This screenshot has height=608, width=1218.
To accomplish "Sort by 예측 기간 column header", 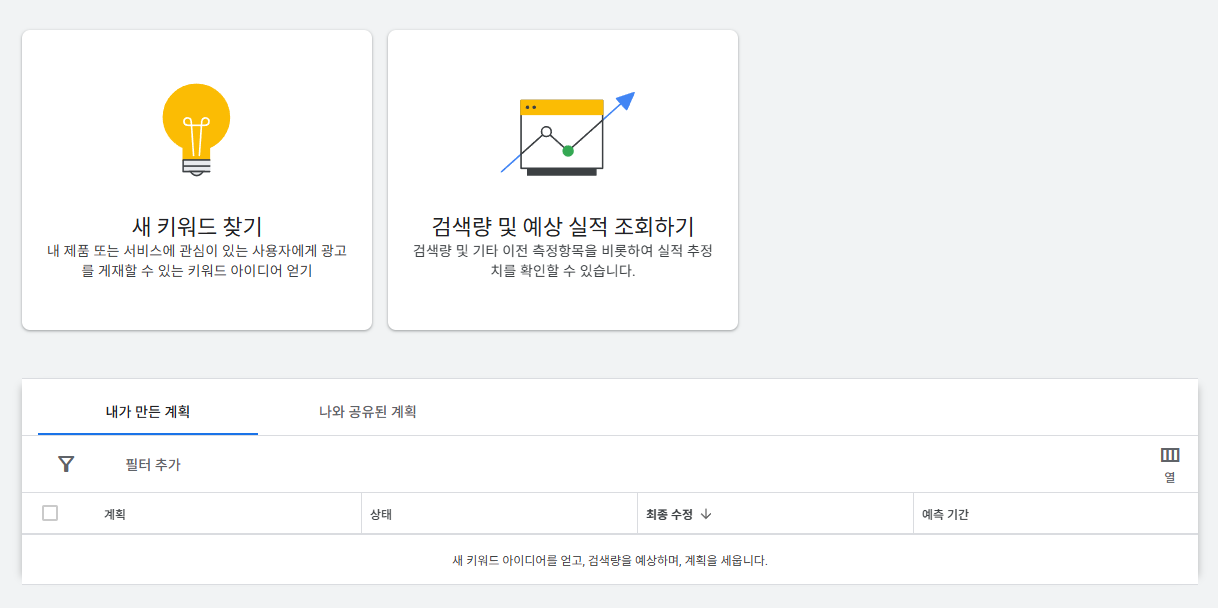I will [945, 514].
